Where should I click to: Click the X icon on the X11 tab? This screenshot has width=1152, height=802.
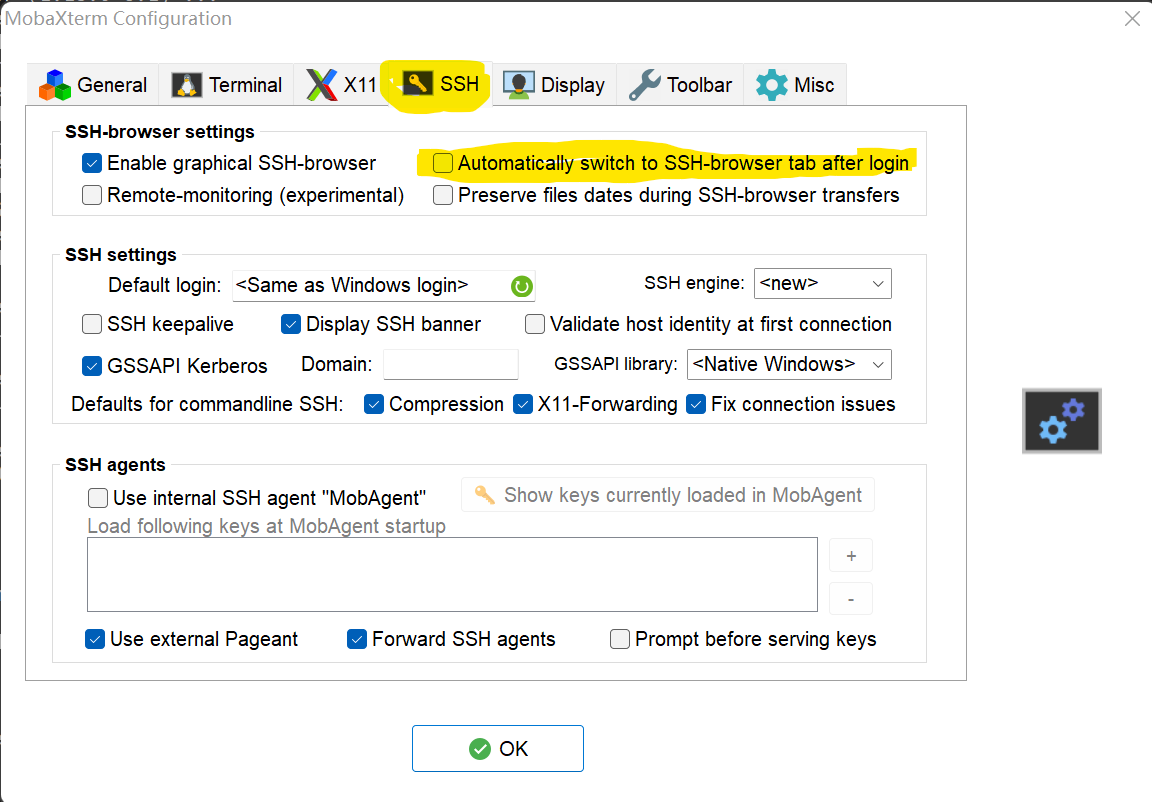point(322,84)
